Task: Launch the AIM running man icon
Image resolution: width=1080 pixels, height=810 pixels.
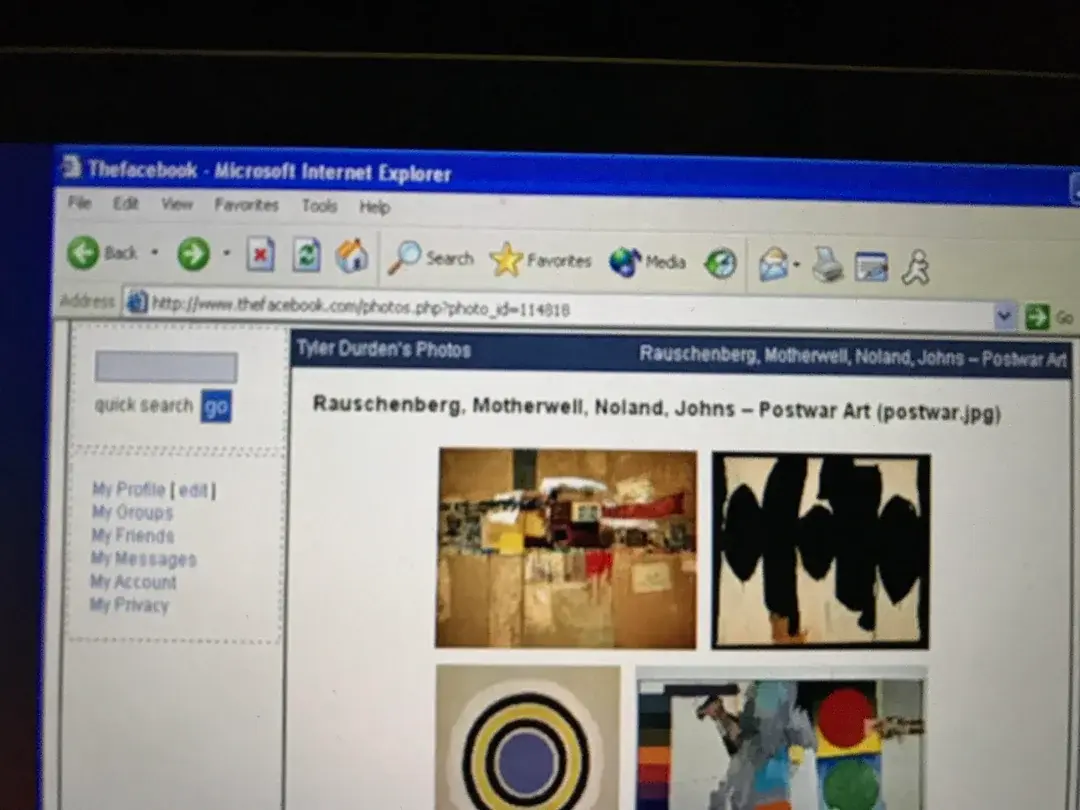Action: click(x=916, y=267)
